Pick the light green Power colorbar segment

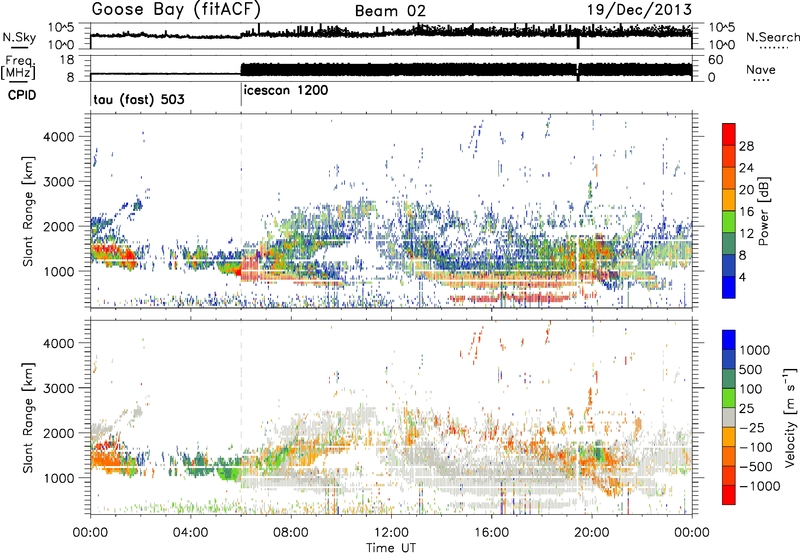pos(729,222)
